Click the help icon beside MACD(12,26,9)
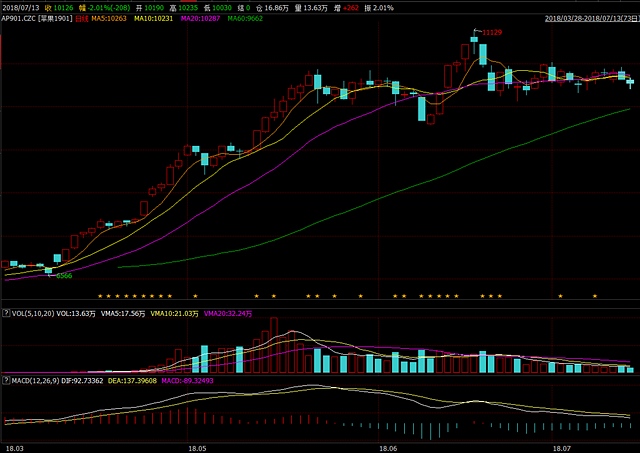This screenshot has width=640, height=453. click(6, 381)
